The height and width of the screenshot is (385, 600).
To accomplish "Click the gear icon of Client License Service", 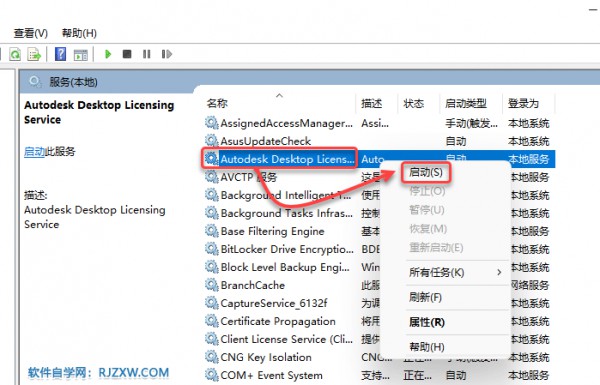I will click(211, 339).
